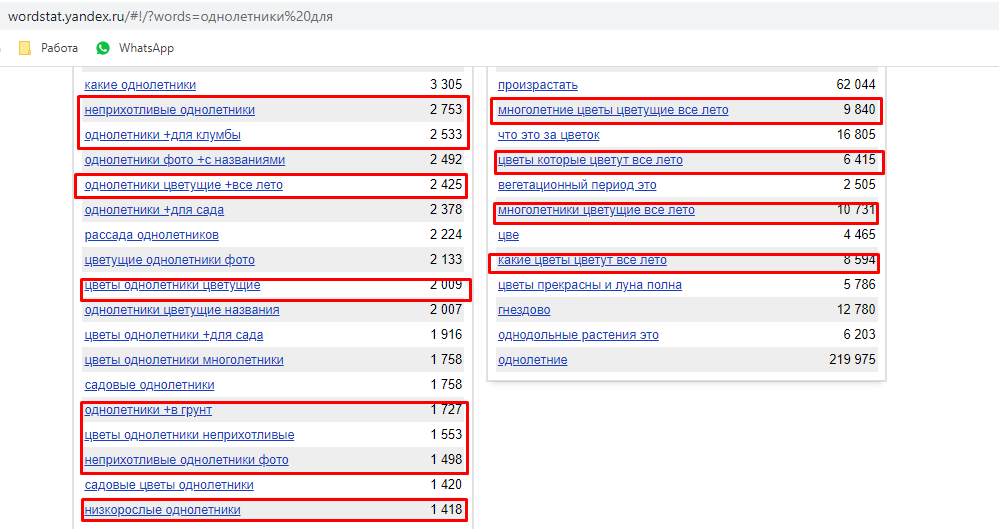
Task: Open the какие однолетники query link
Action: (140, 85)
